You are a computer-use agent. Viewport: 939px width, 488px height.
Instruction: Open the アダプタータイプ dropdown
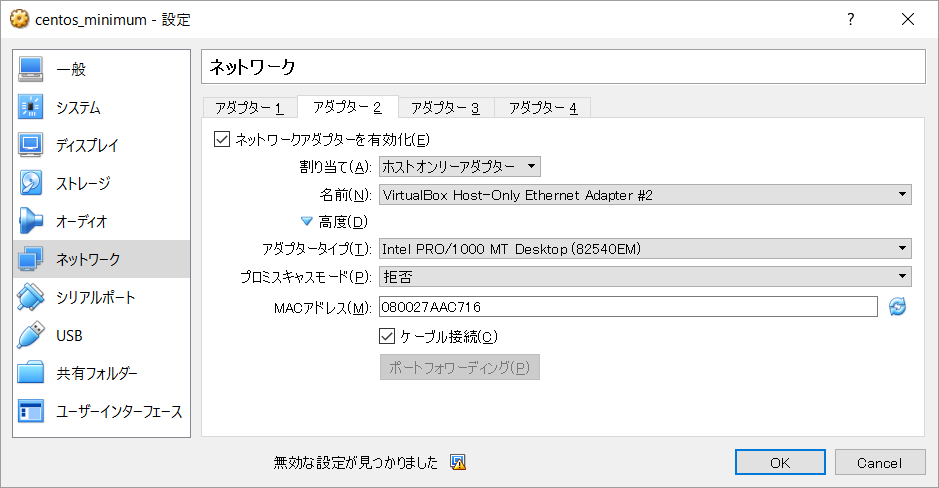(x=645, y=248)
